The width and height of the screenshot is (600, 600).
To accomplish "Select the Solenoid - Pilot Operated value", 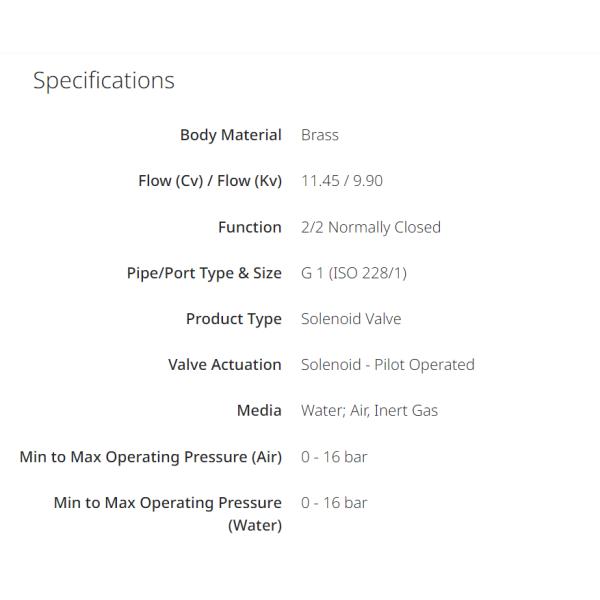I will pyautogui.click(x=387, y=365).
